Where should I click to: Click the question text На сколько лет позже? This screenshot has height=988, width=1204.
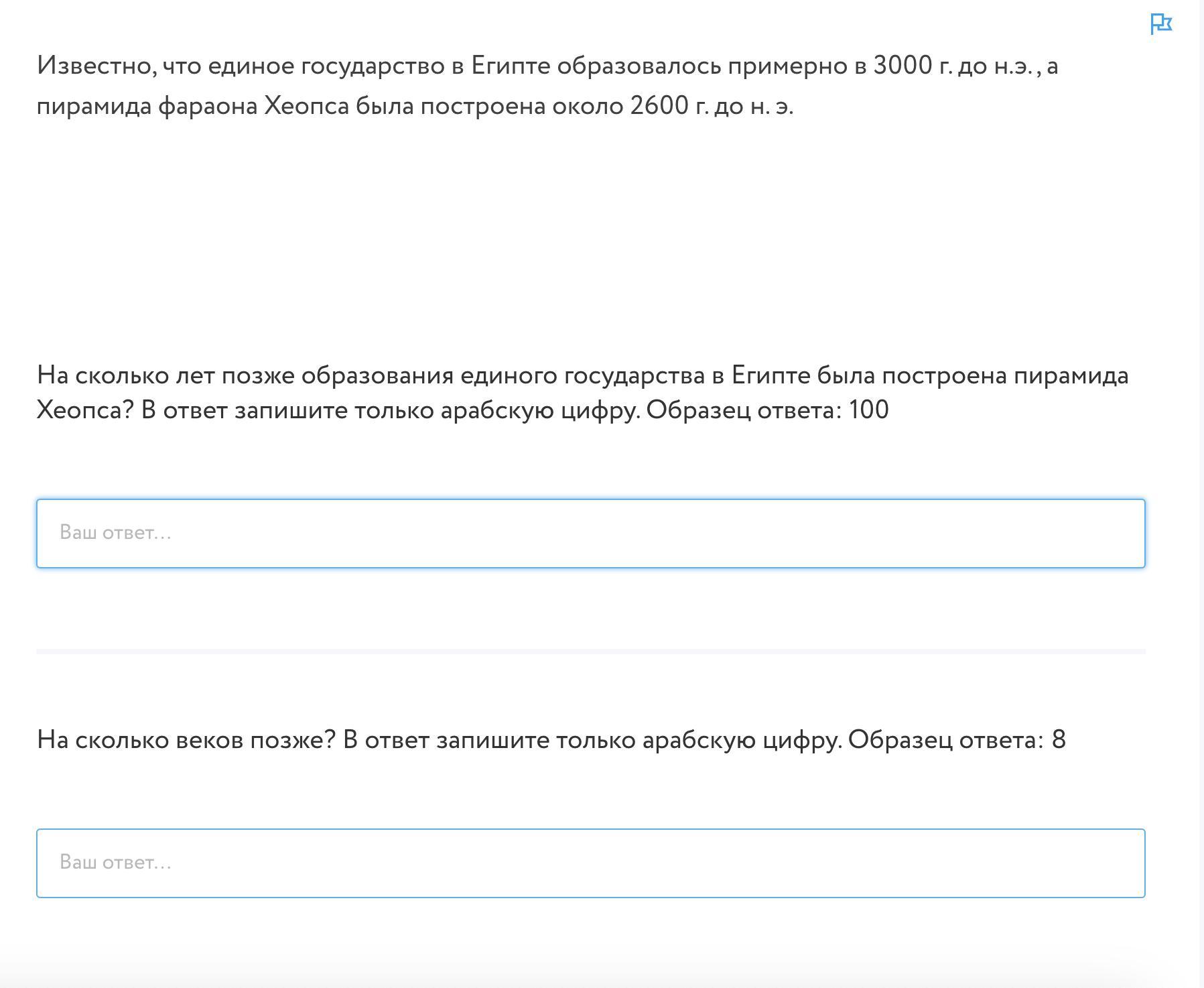(x=165, y=375)
